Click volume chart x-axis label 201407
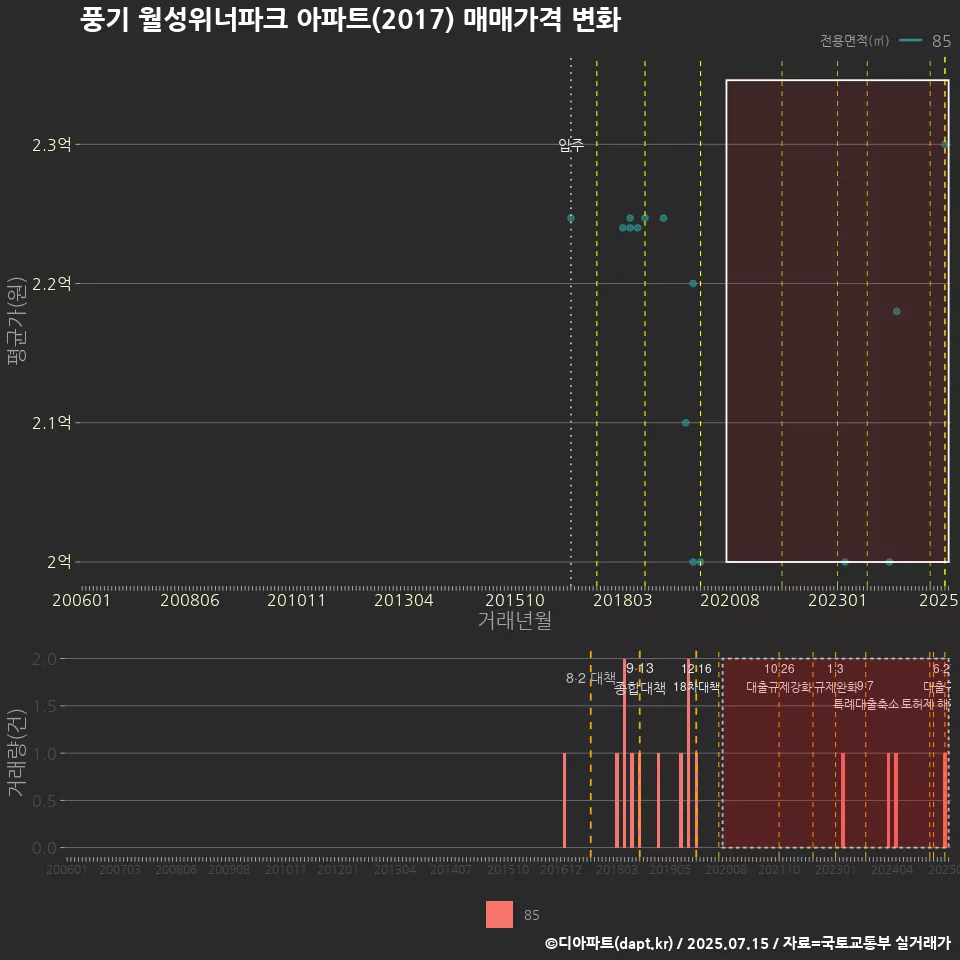 pos(451,869)
